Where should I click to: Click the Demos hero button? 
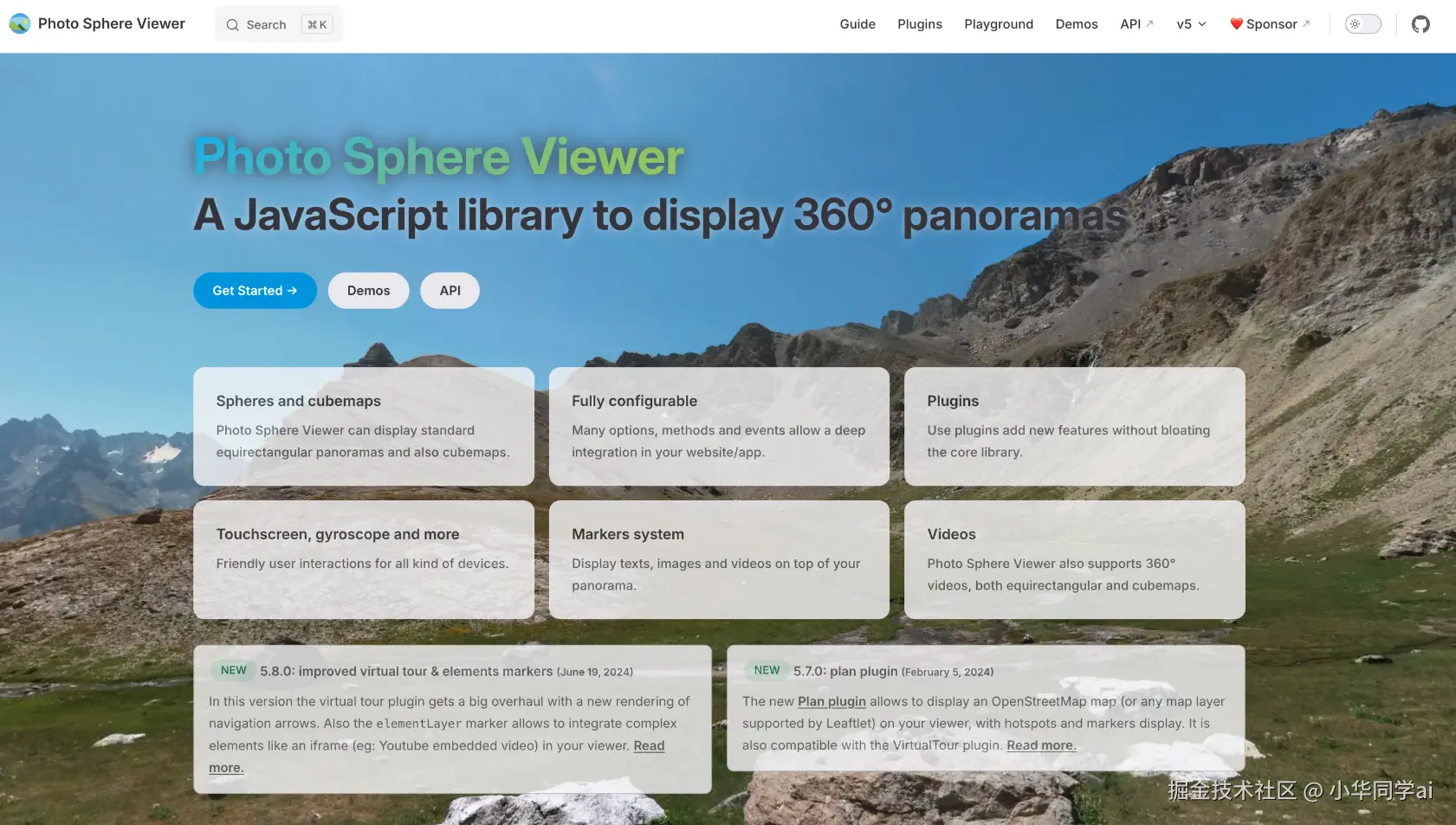[x=368, y=291]
